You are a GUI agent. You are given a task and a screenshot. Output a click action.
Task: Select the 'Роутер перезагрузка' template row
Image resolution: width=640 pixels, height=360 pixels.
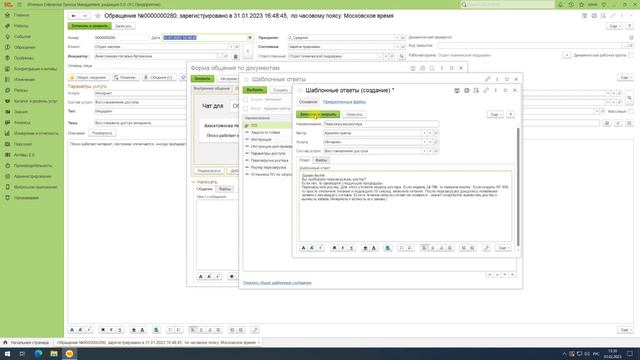[x=267, y=167]
